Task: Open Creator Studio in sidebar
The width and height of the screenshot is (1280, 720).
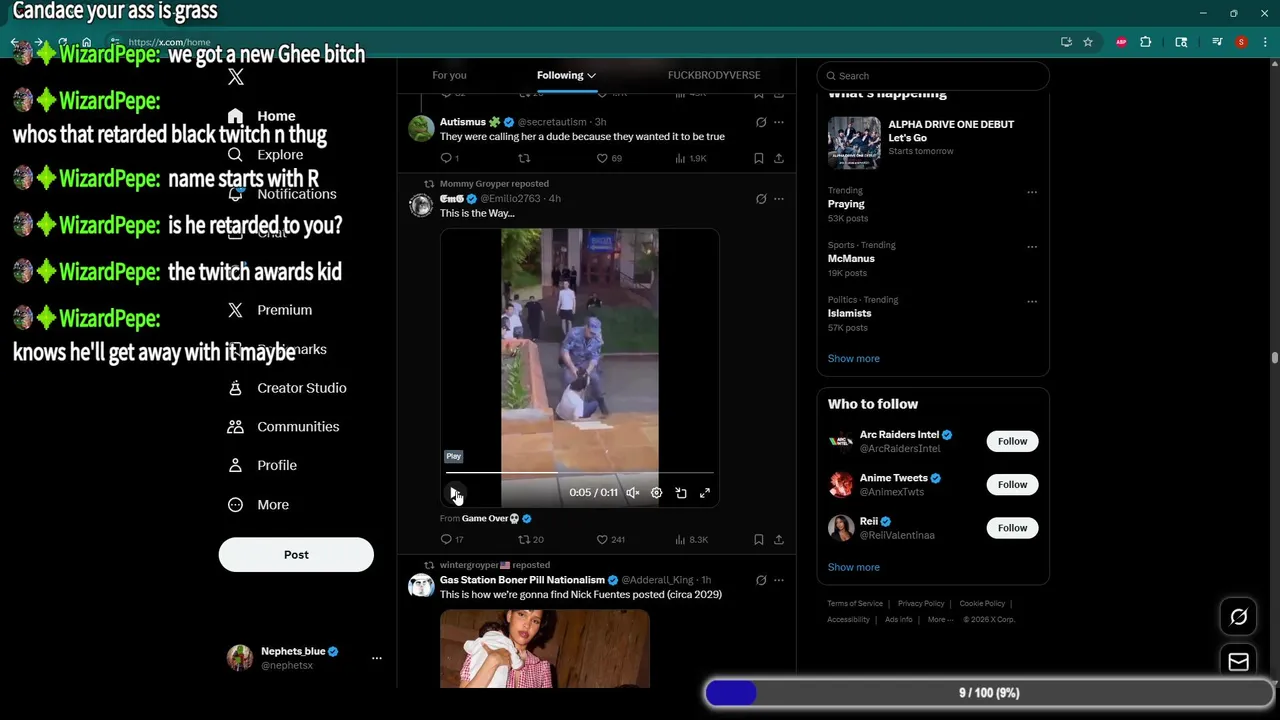Action: (x=287, y=388)
